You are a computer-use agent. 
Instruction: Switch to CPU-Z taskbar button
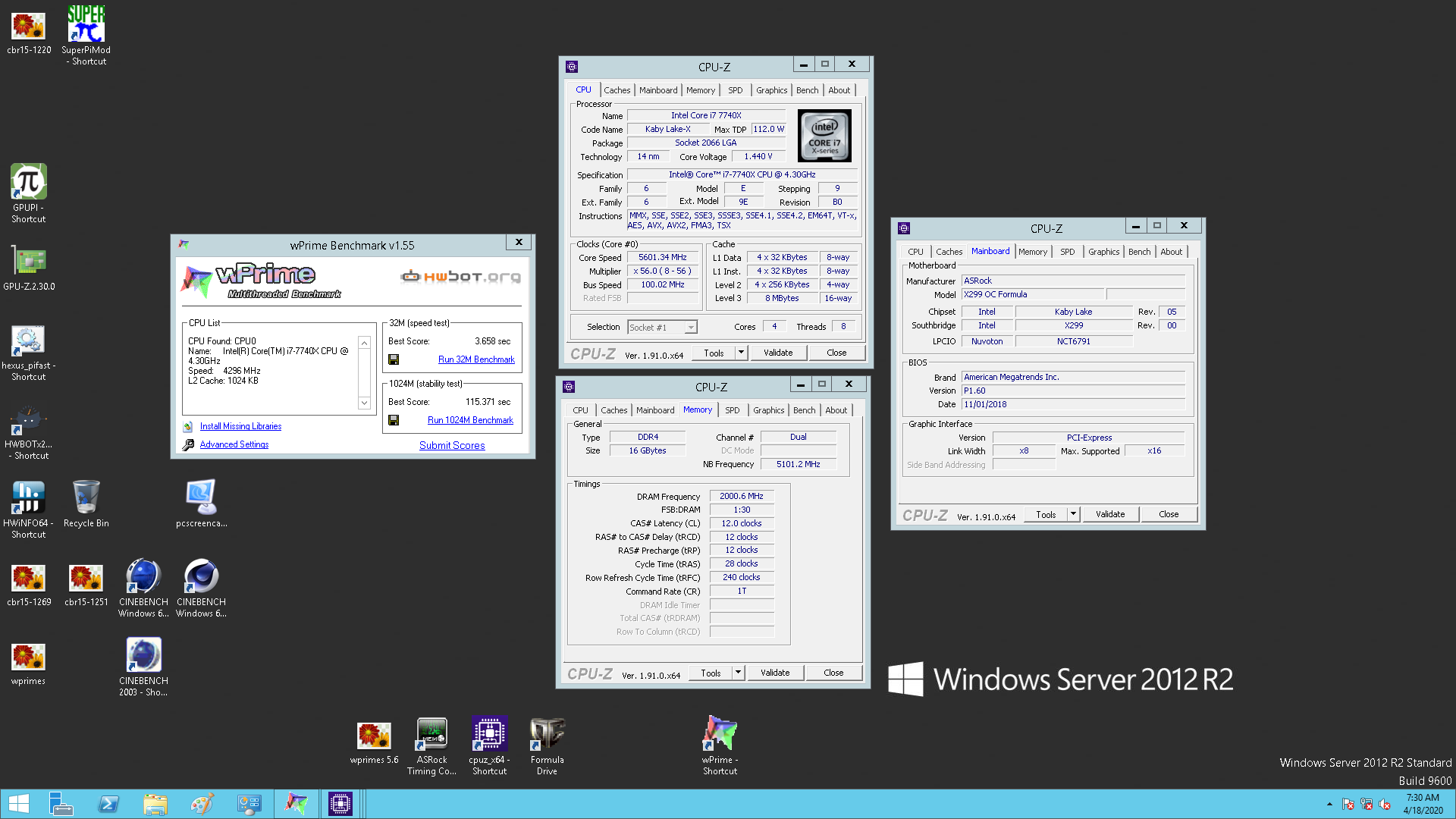pos(340,804)
